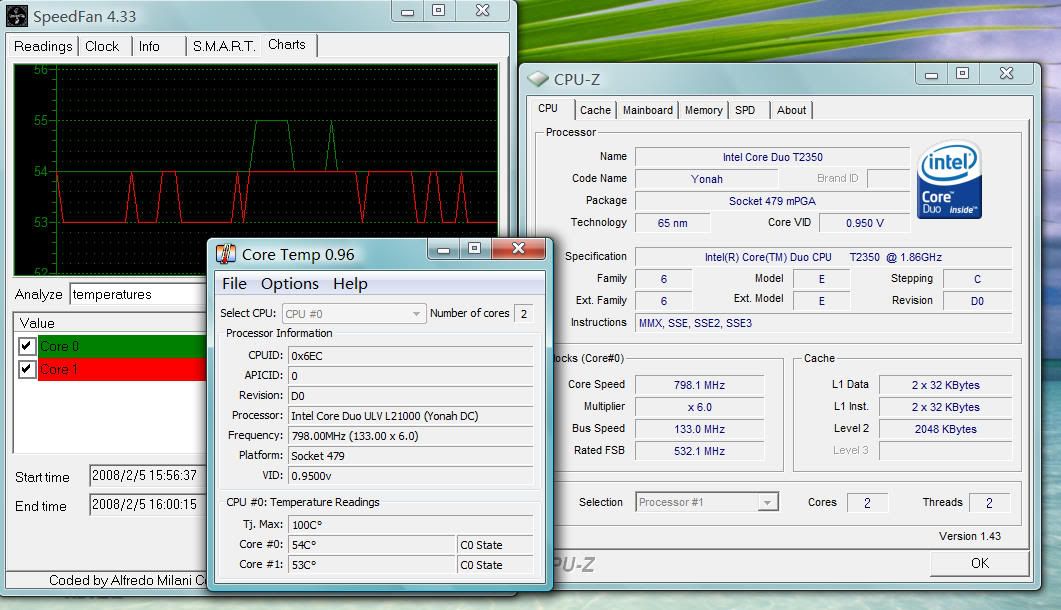Click the red Core 1 color bar

(122, 369)
